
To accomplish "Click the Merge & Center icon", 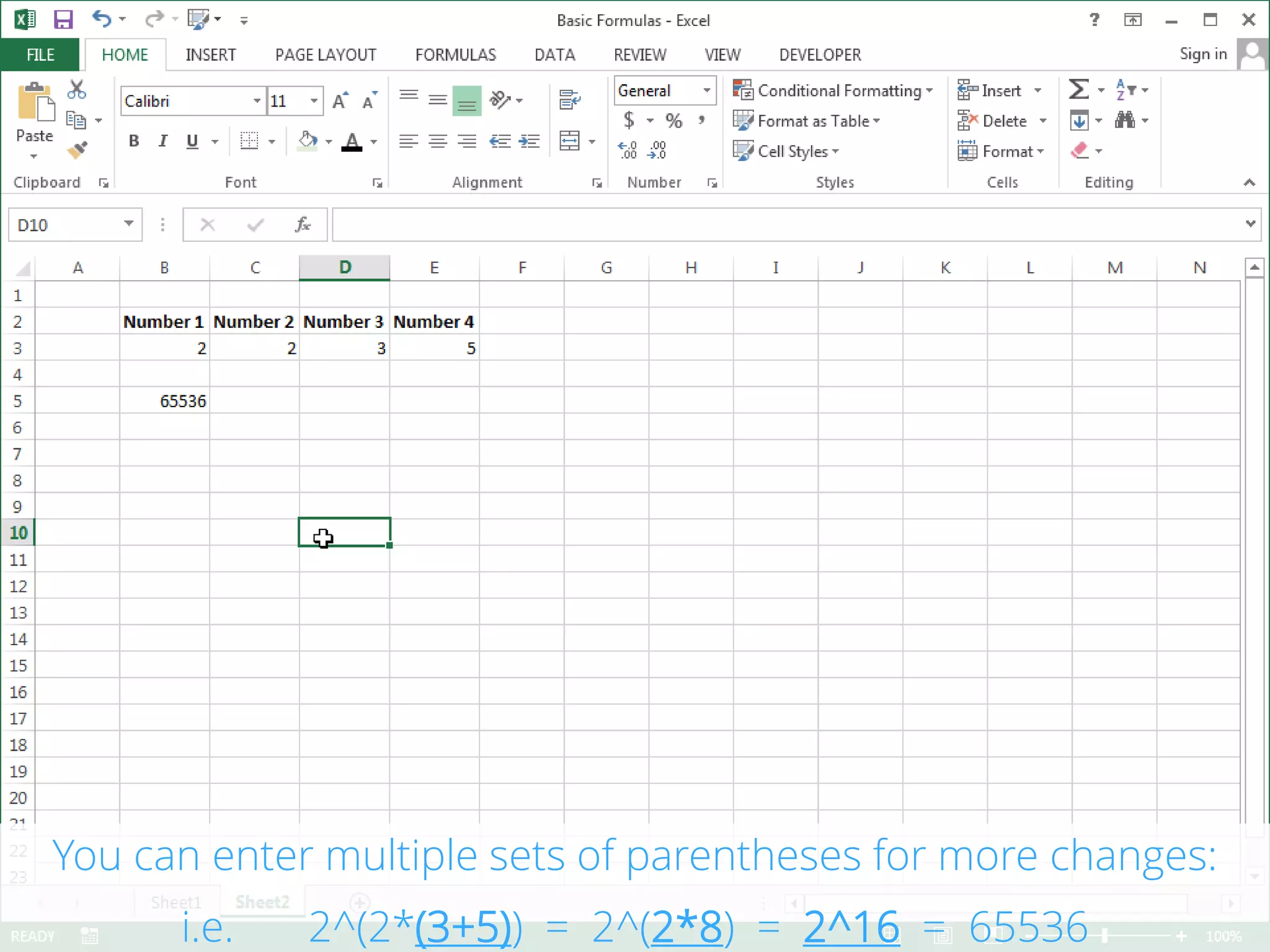I will coord(569,141).
